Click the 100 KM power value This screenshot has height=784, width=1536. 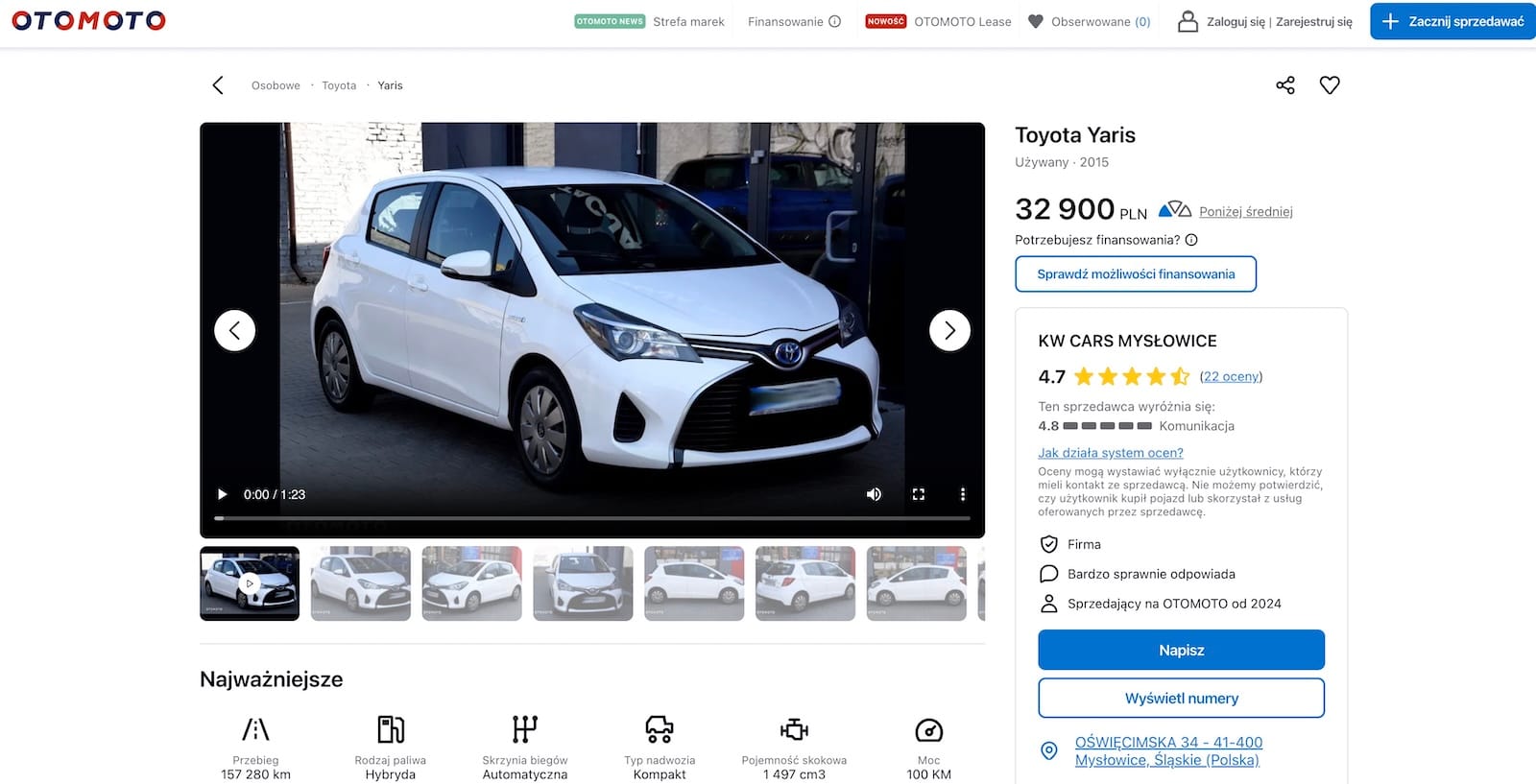click(929, 774)
